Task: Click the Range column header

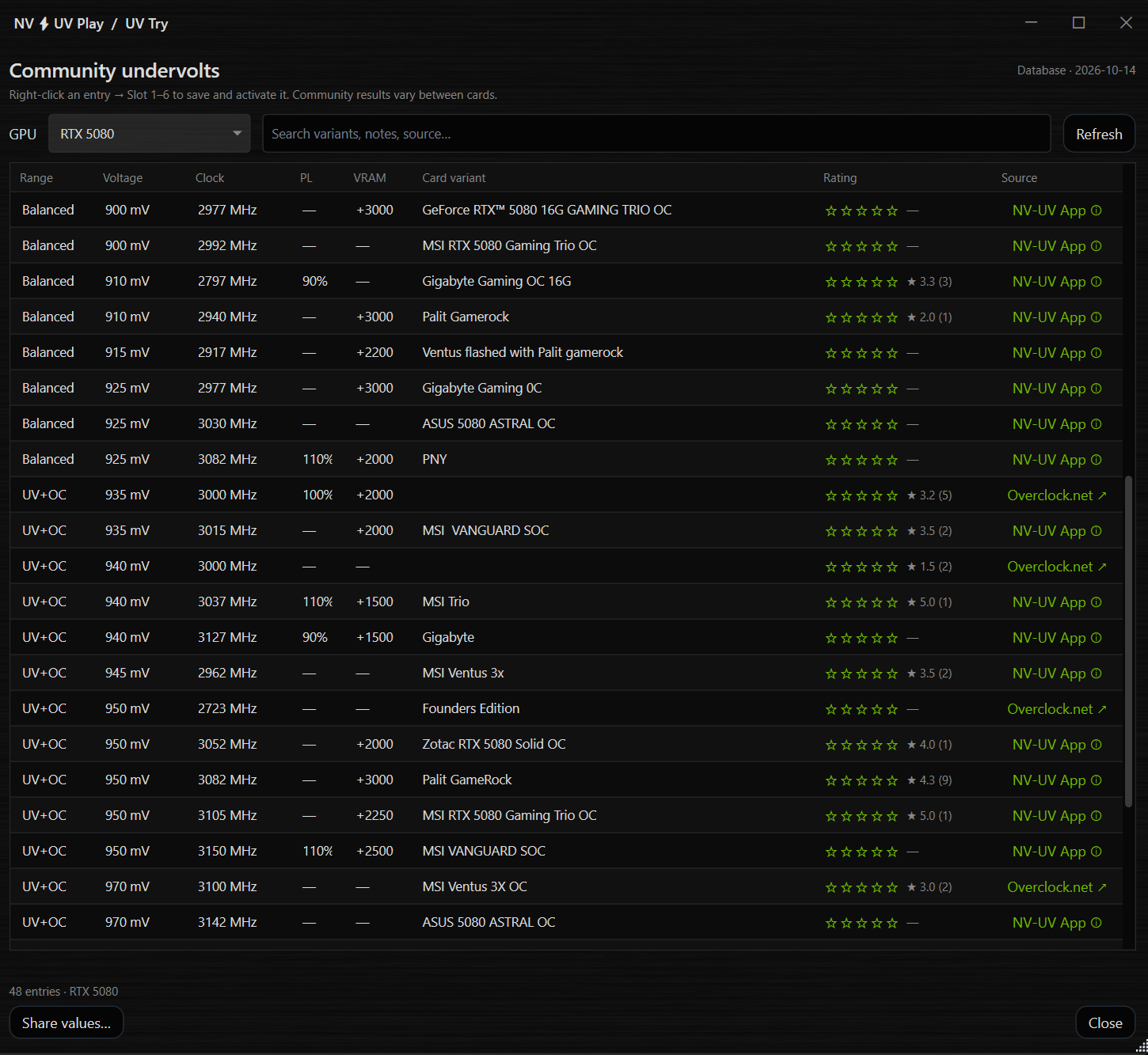Action: click(36, 178)
